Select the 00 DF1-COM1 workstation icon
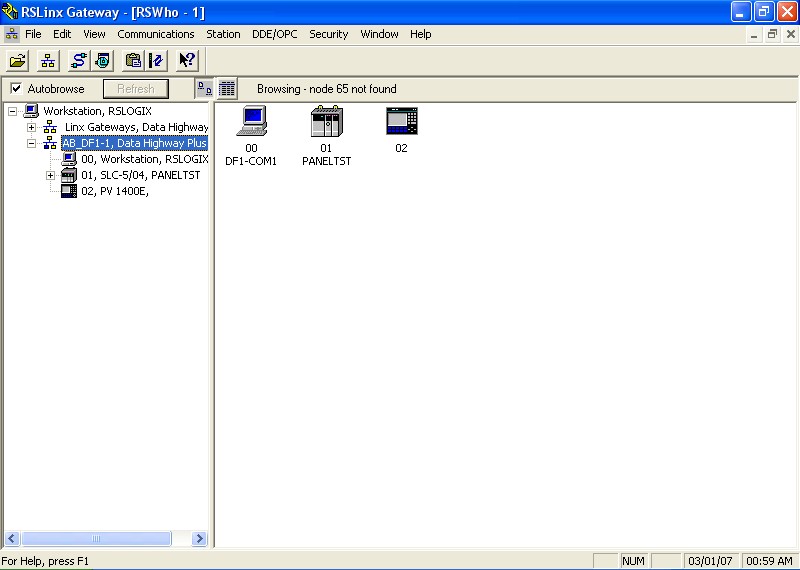The width and height of the screenshot is (800, 570). [x=252, y=121]
